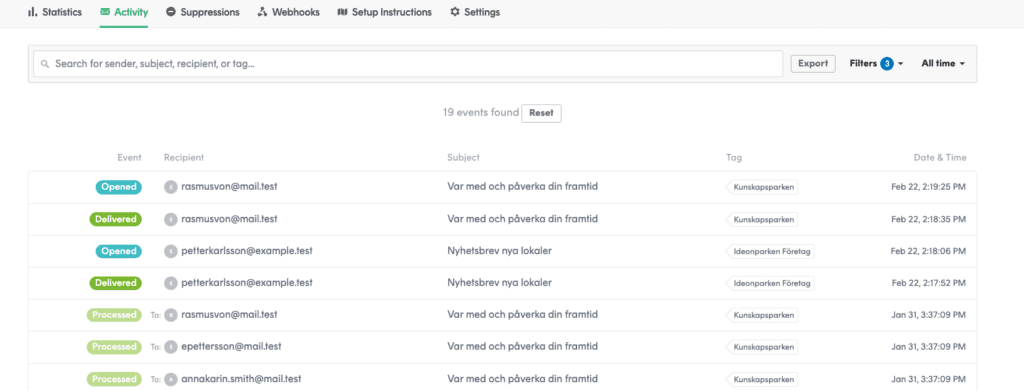The width and height of the screenshot is (1024, 391).
Task: Click Kunskapsparken tag in epettersson row
Action: pyautogui.click(x=762, y=347)
